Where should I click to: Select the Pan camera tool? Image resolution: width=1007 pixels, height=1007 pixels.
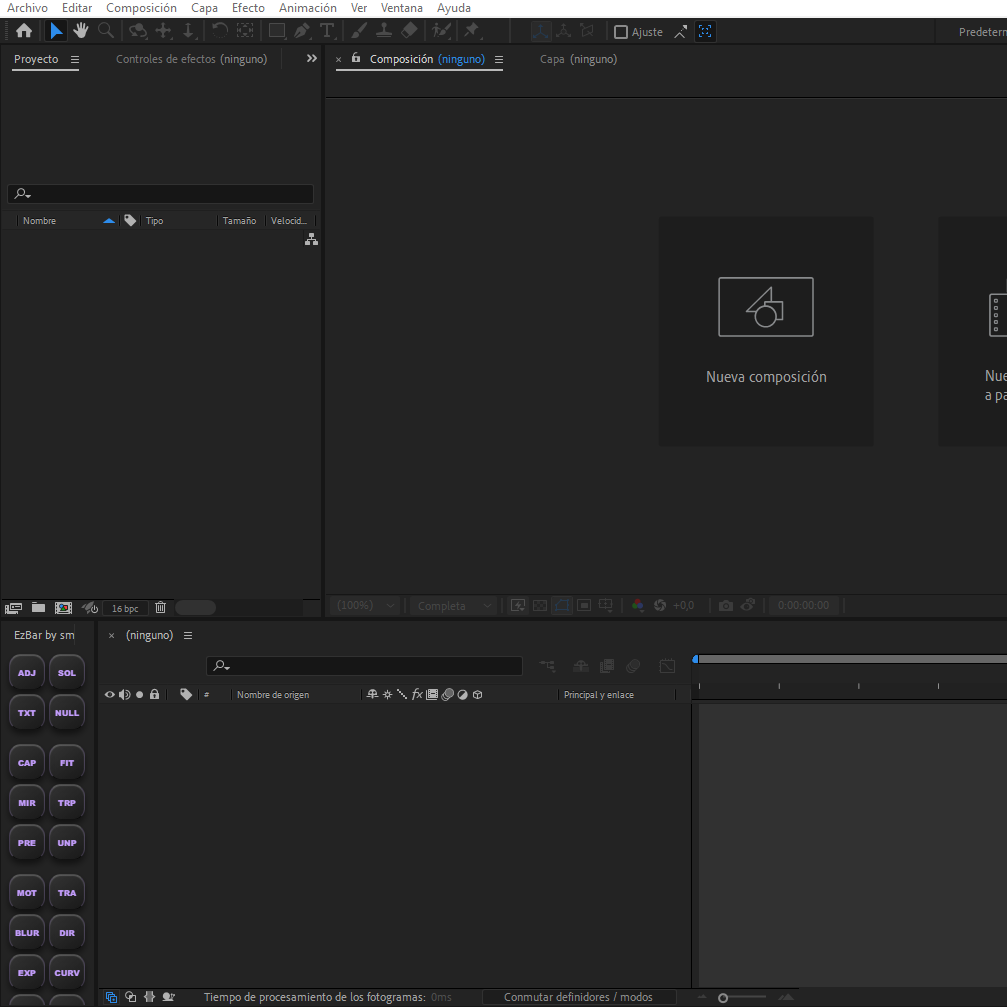click(163, 31)
